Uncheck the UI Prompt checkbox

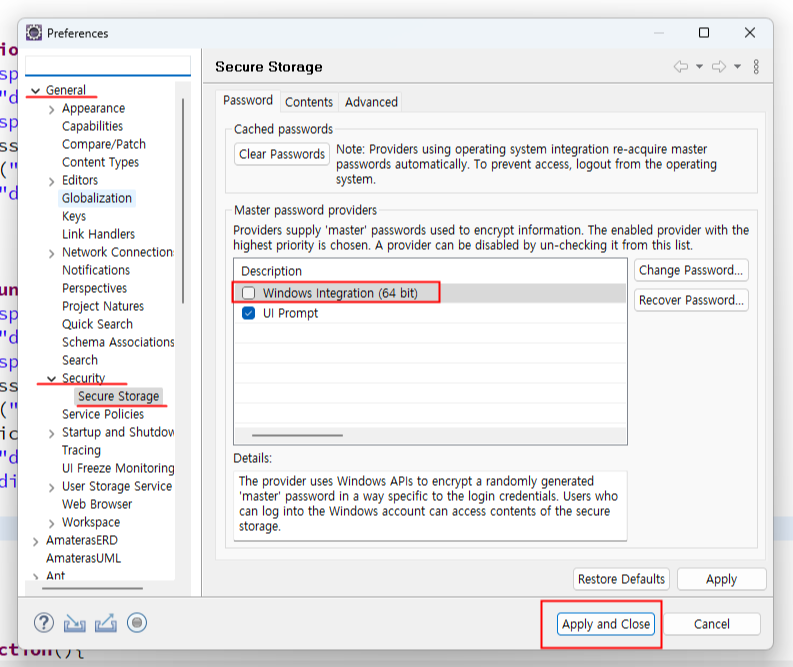coord(248,313)
